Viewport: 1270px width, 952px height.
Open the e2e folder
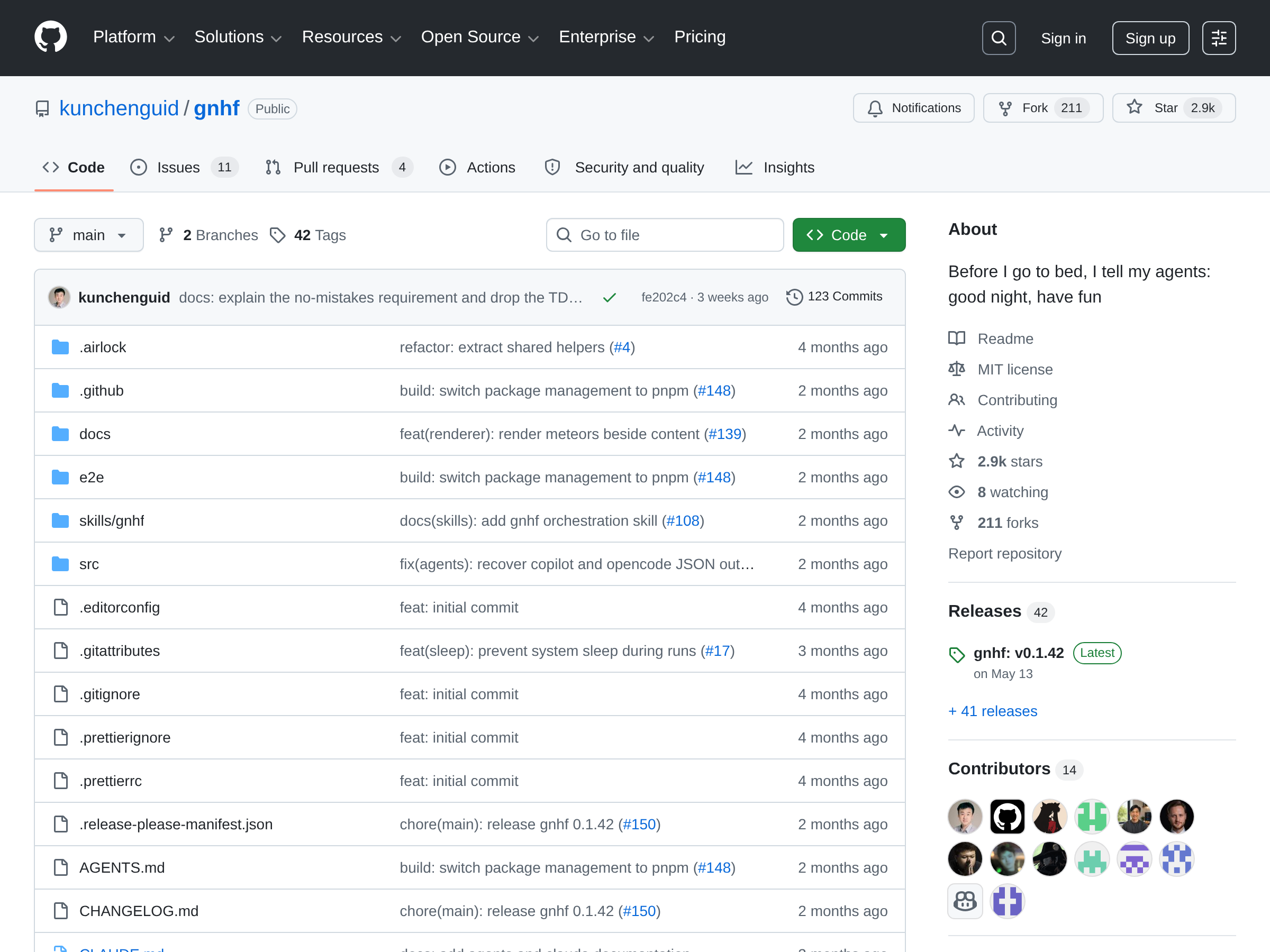(92, 478)
